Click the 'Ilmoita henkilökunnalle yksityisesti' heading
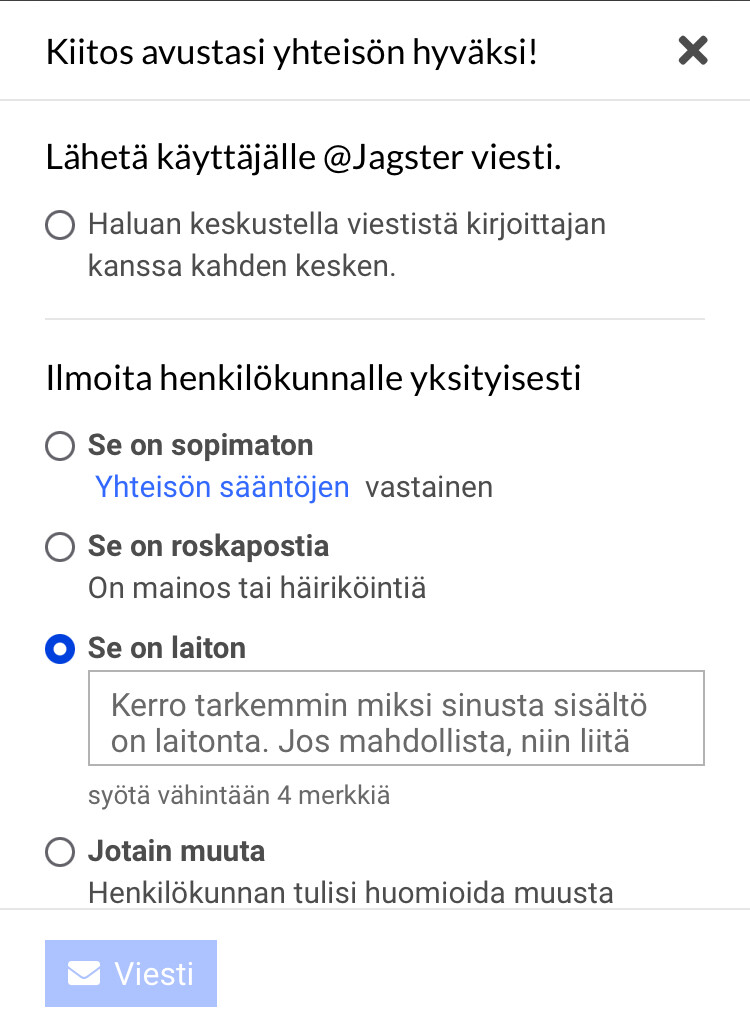Screen dimensions: 750x1036 (314, 378)
